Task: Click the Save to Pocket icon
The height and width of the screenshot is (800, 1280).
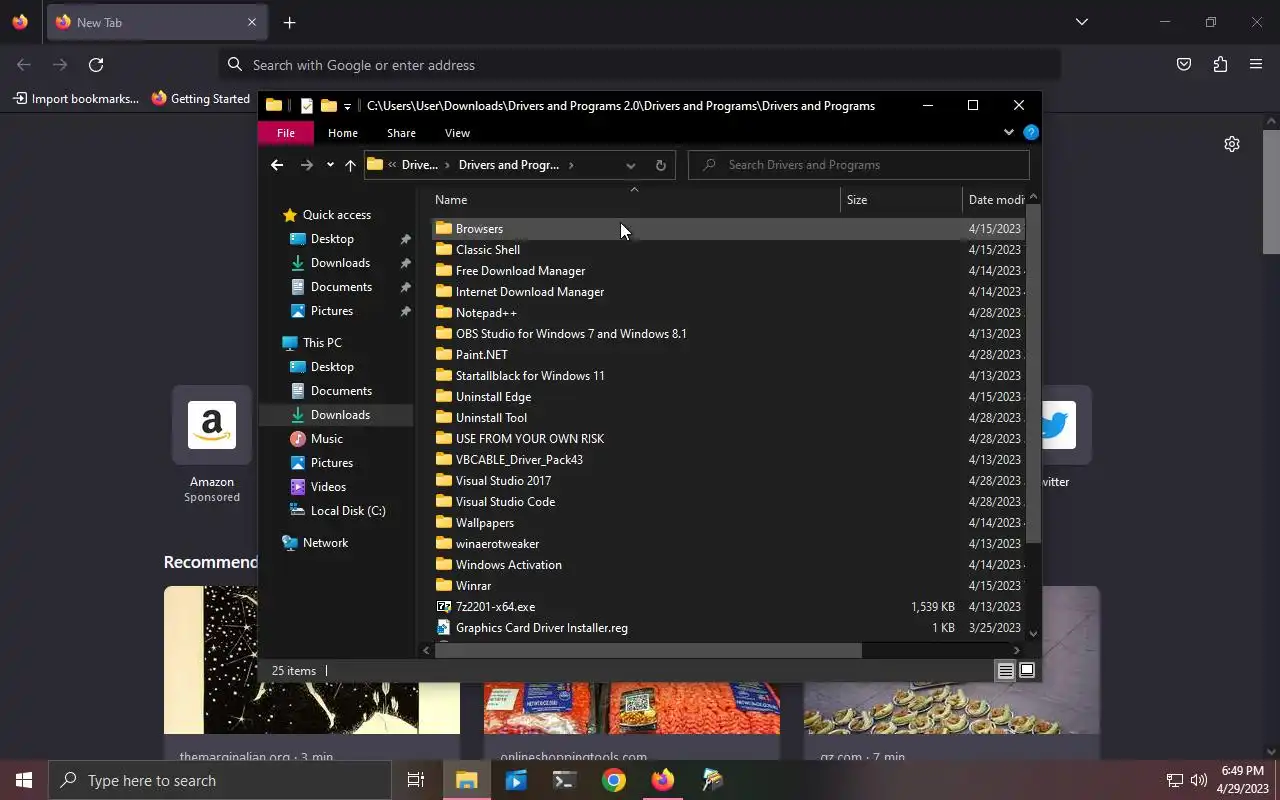Action: (1184, 64)
